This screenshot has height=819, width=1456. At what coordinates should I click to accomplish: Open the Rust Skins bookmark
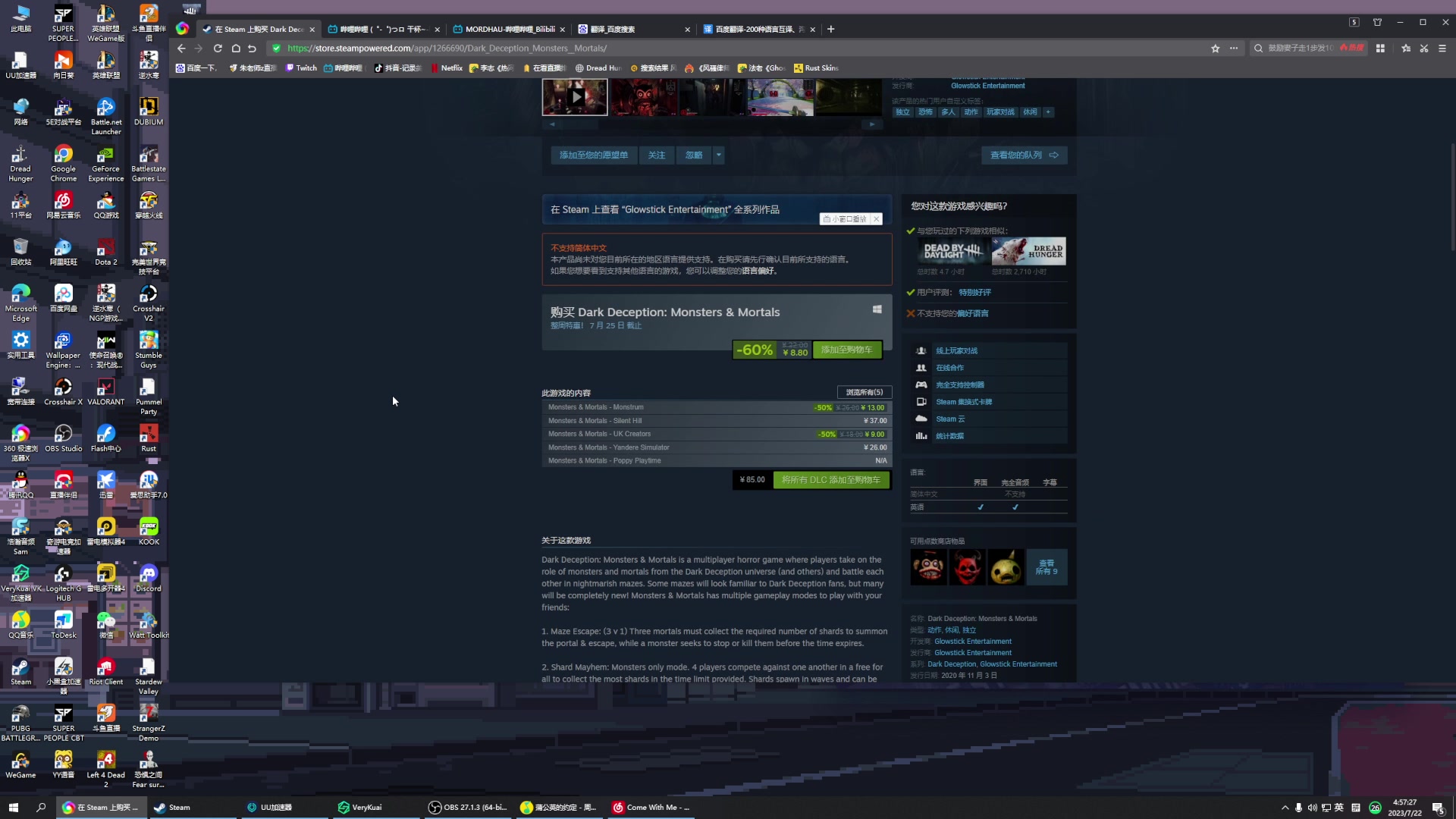[816, 68]
